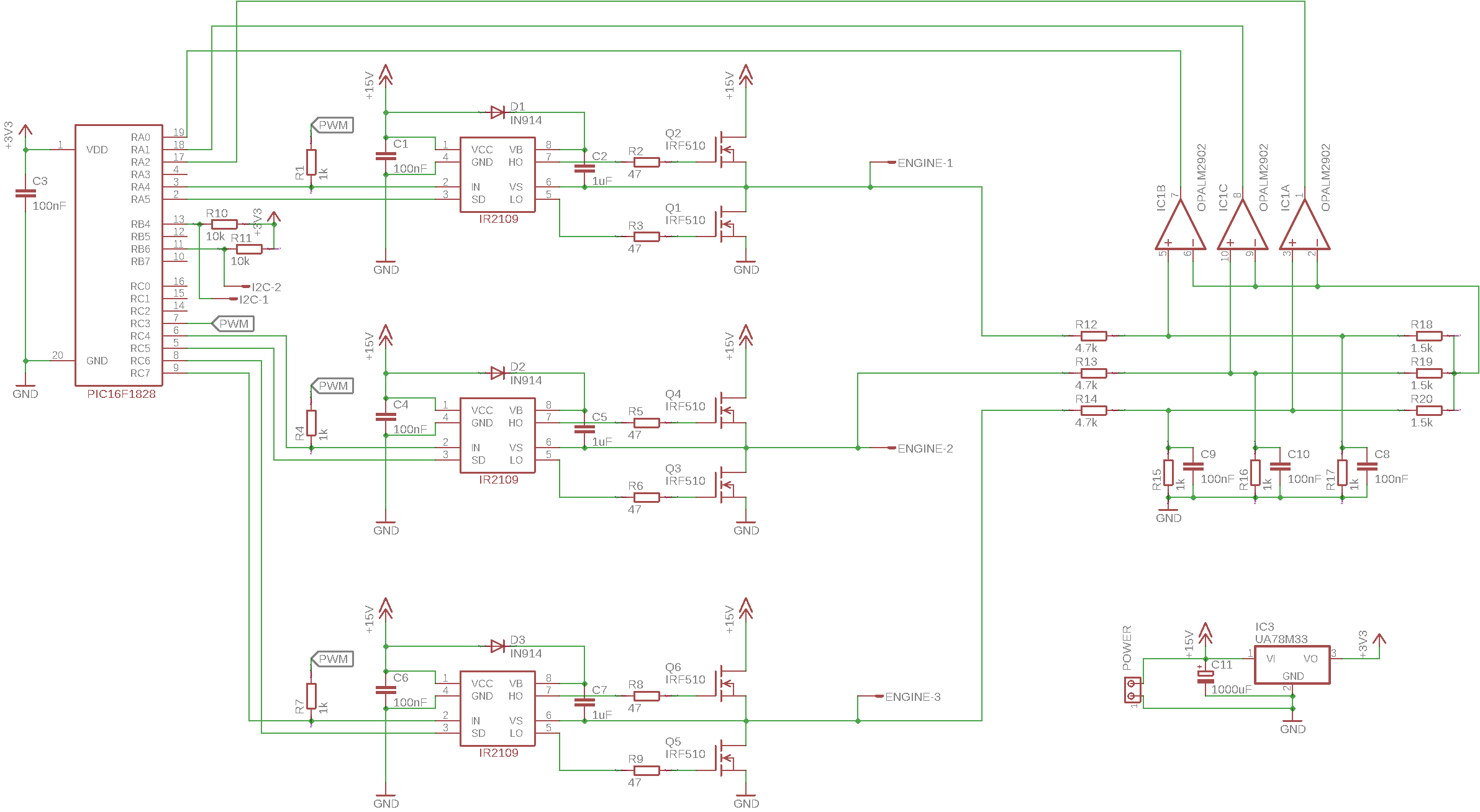This screenshot has height=812, width=1480.
Task: Click the ENGINE-2 net label
Action: click(925, 448)
